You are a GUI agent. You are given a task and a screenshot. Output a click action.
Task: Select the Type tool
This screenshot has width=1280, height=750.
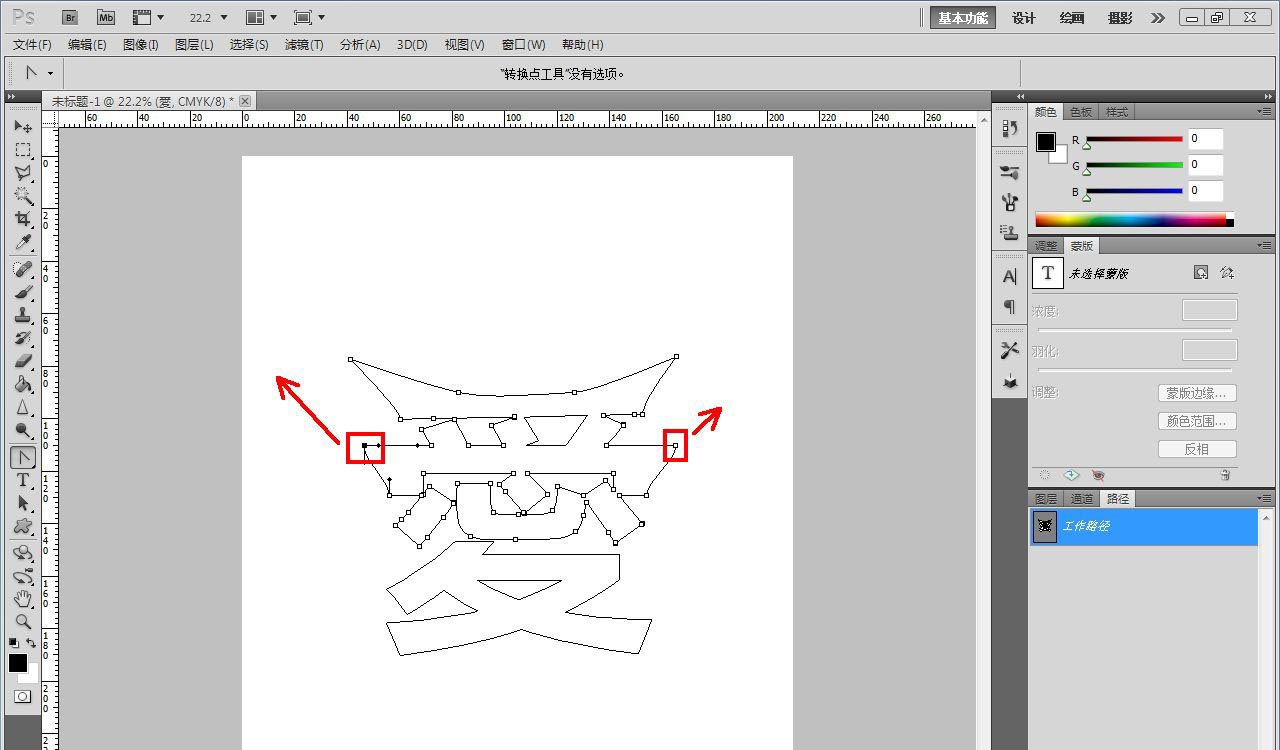click(23, 480)
